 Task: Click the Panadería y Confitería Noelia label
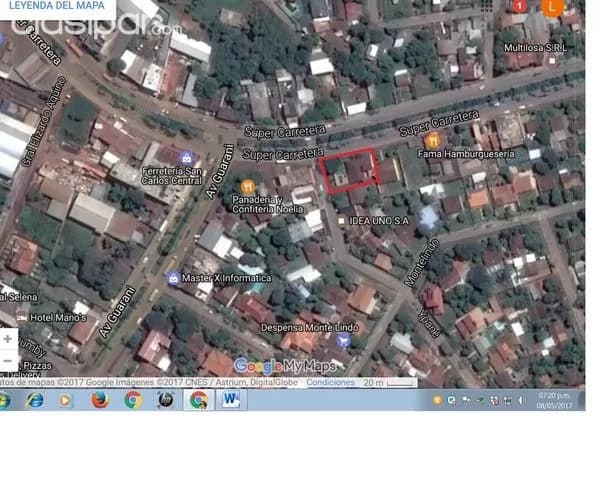click(x=268, y=205)
